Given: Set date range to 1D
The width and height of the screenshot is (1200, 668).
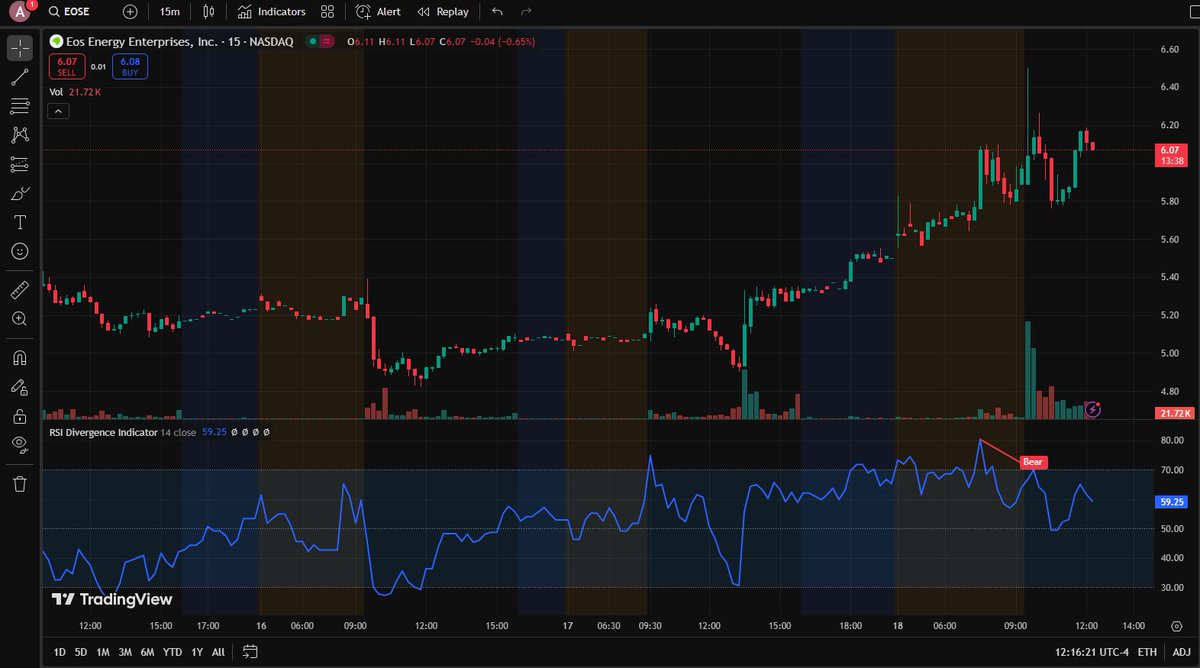Looking at the screenshot, I should [x=59, y=652].
